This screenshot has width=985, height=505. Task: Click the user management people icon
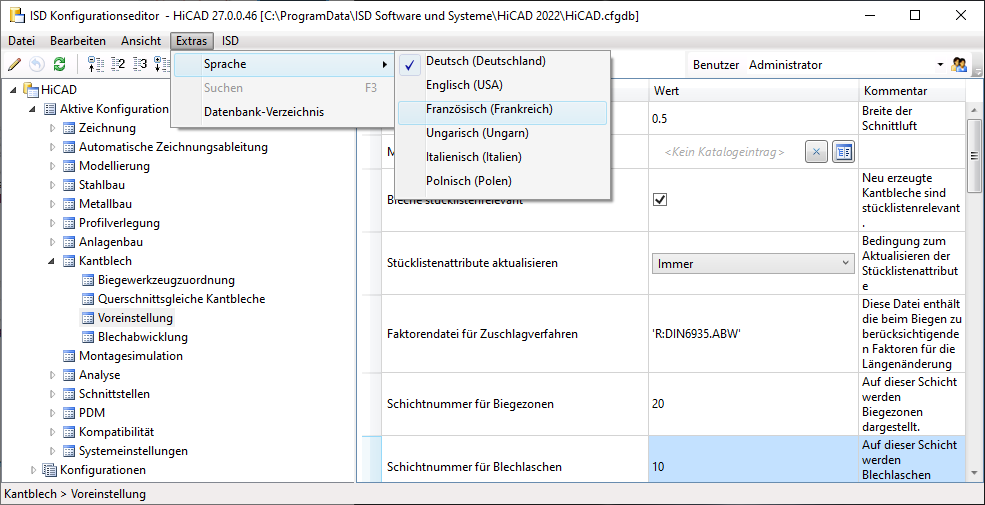tap(959, 64)
